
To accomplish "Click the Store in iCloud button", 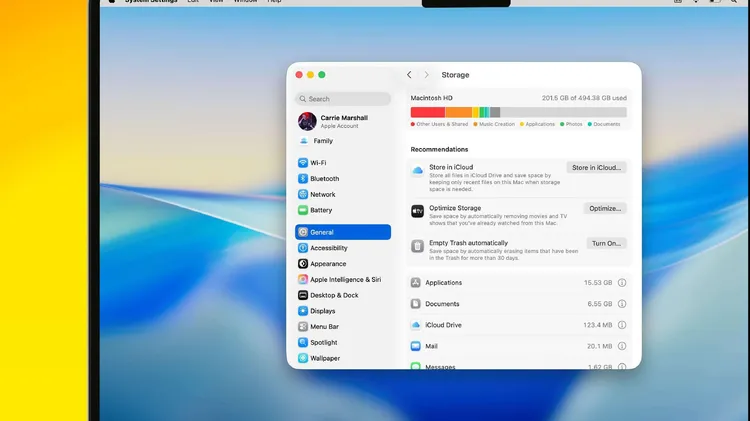I will (x=597, y=168).
